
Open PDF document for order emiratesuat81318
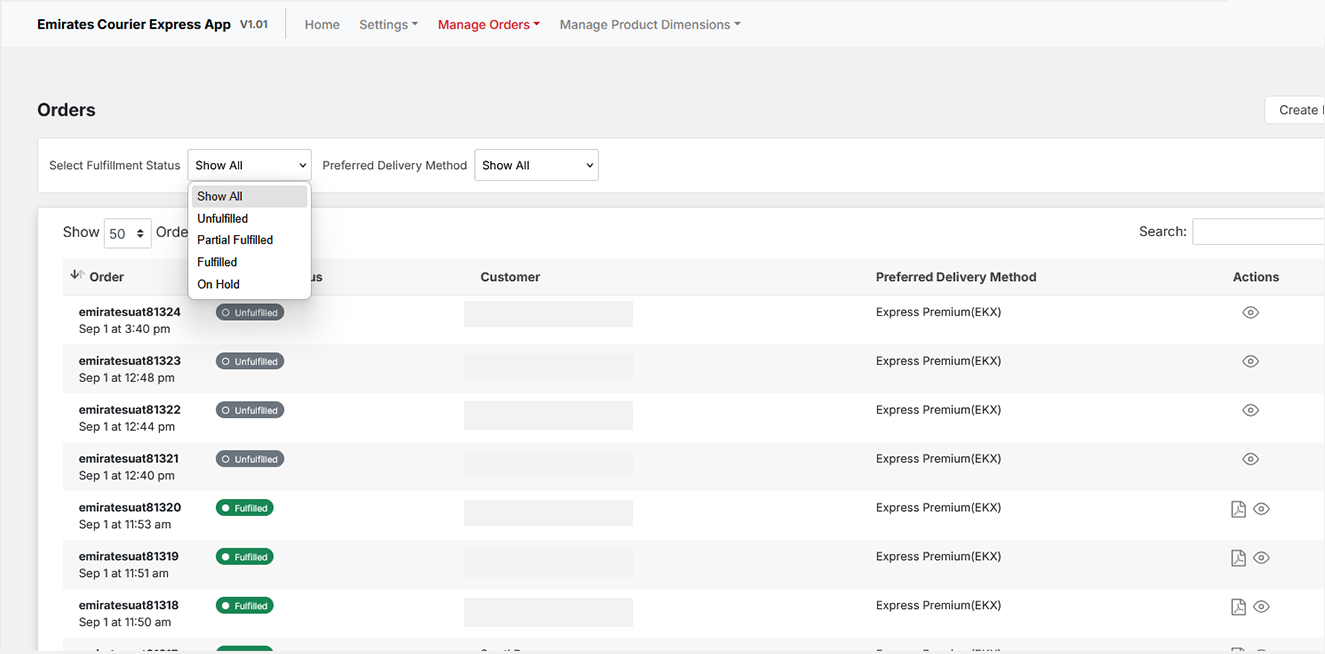(1238, 607)
